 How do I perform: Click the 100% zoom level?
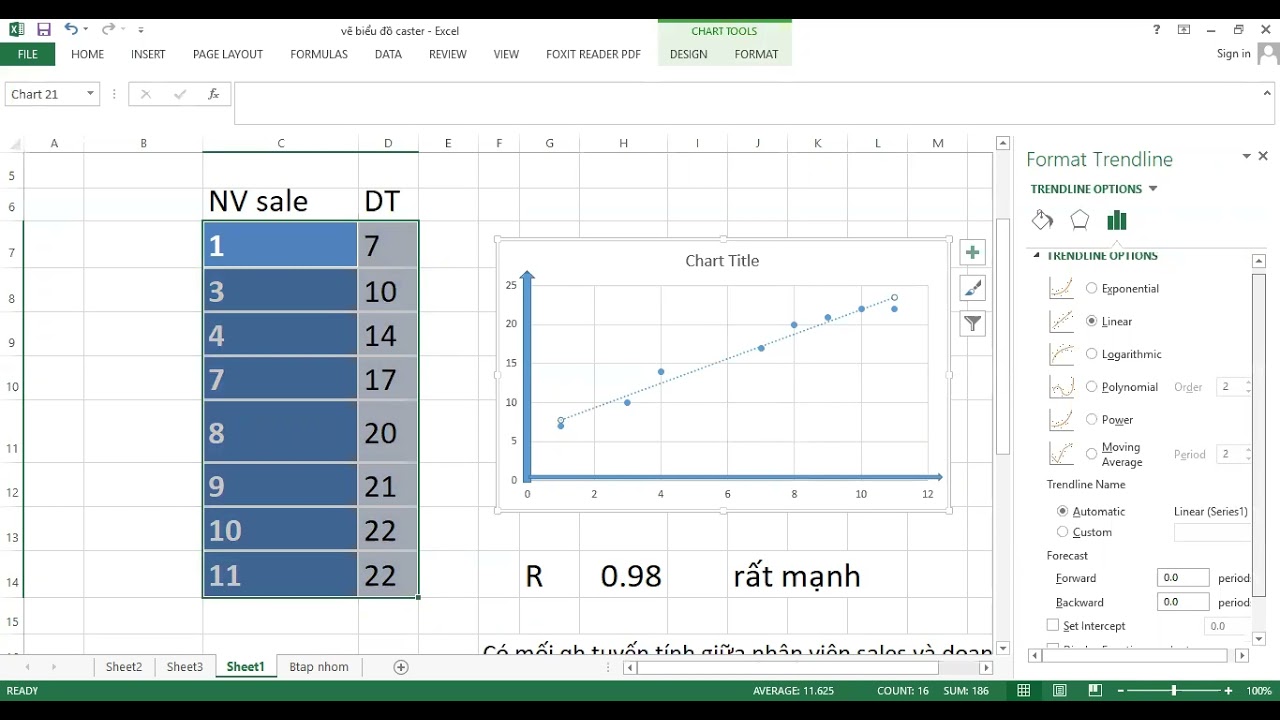point(1259,691)
